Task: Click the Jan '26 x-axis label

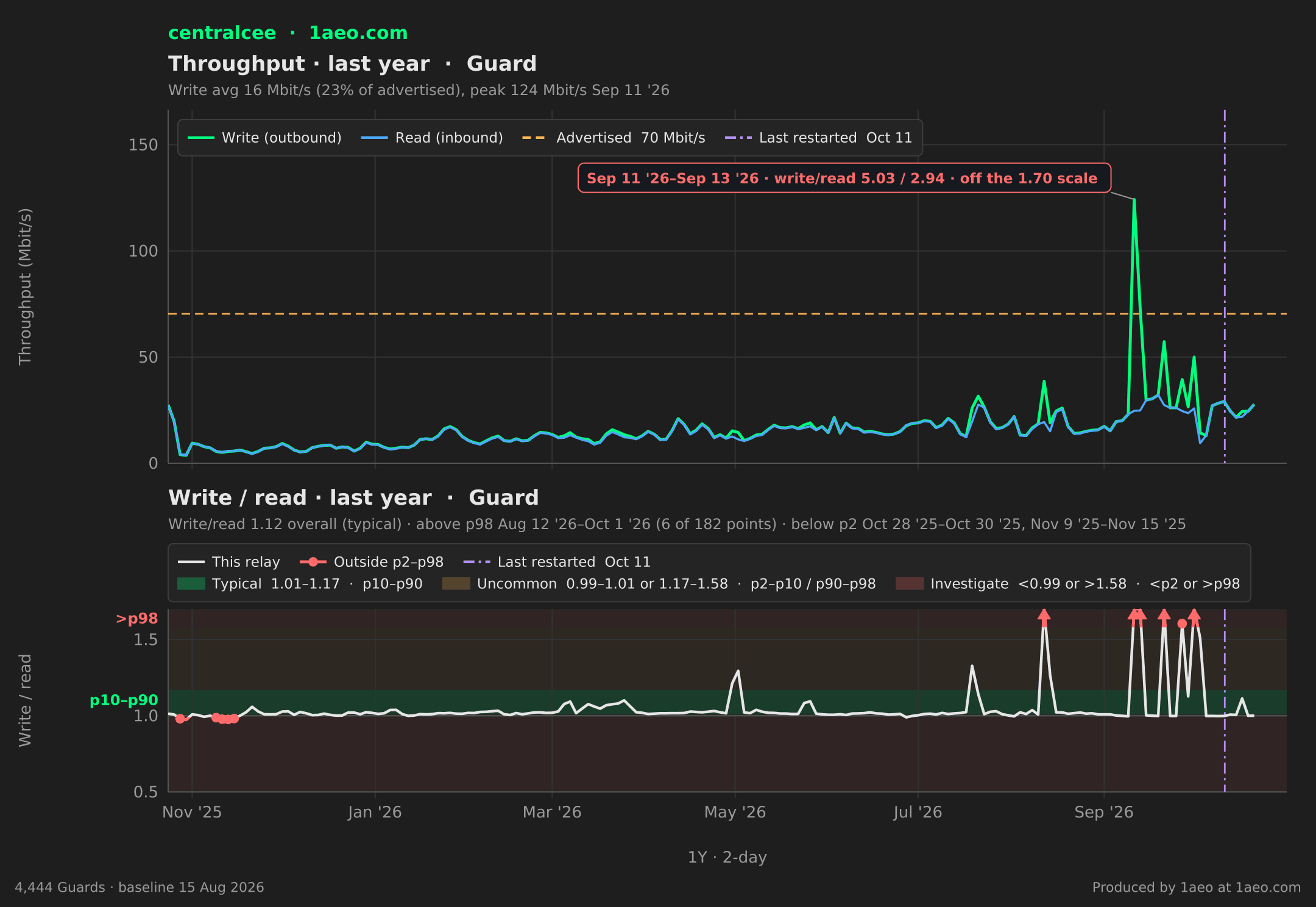Action: click(x=375, y=813)
